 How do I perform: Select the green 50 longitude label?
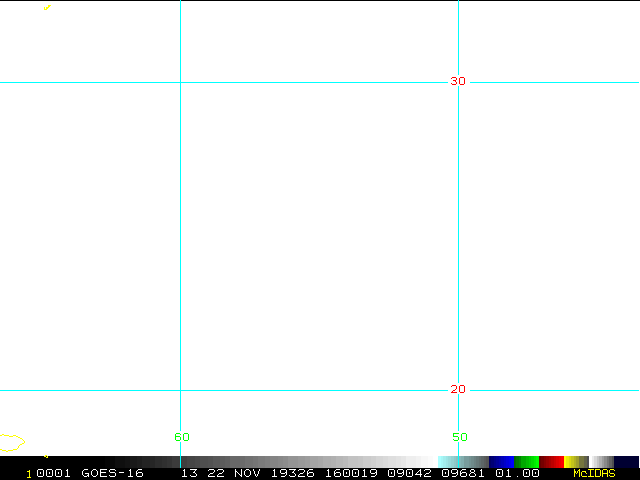click(x=460, y=437)
